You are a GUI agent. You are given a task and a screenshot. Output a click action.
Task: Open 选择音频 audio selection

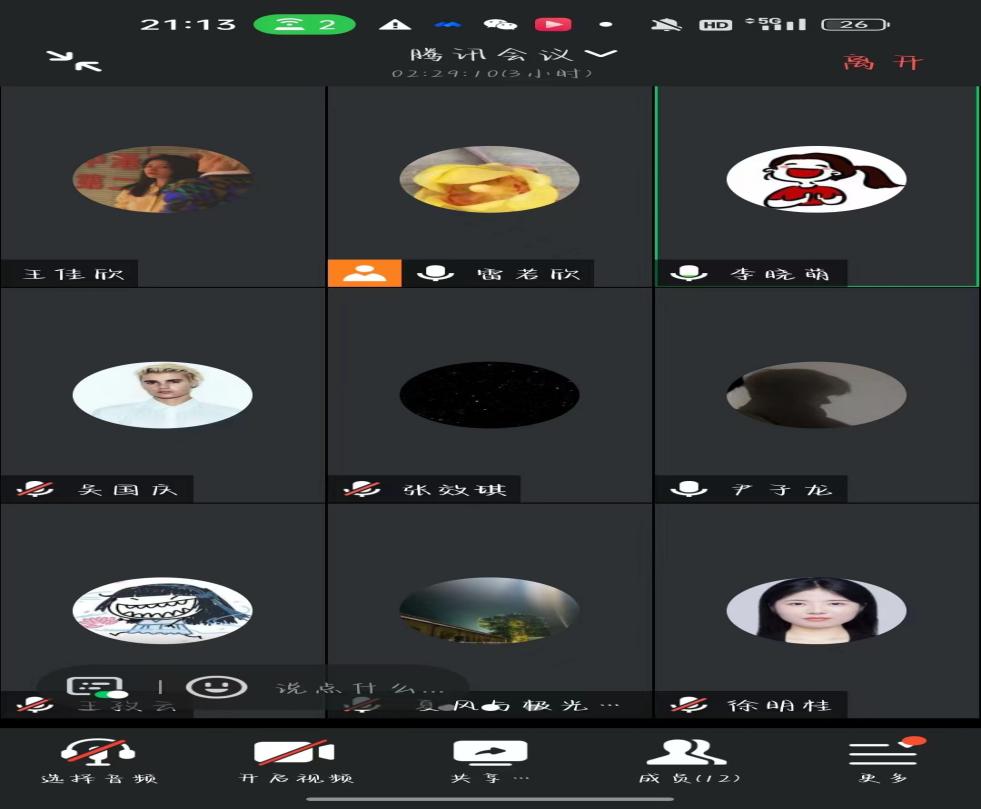pyautogui.click(x=99, y=761)
